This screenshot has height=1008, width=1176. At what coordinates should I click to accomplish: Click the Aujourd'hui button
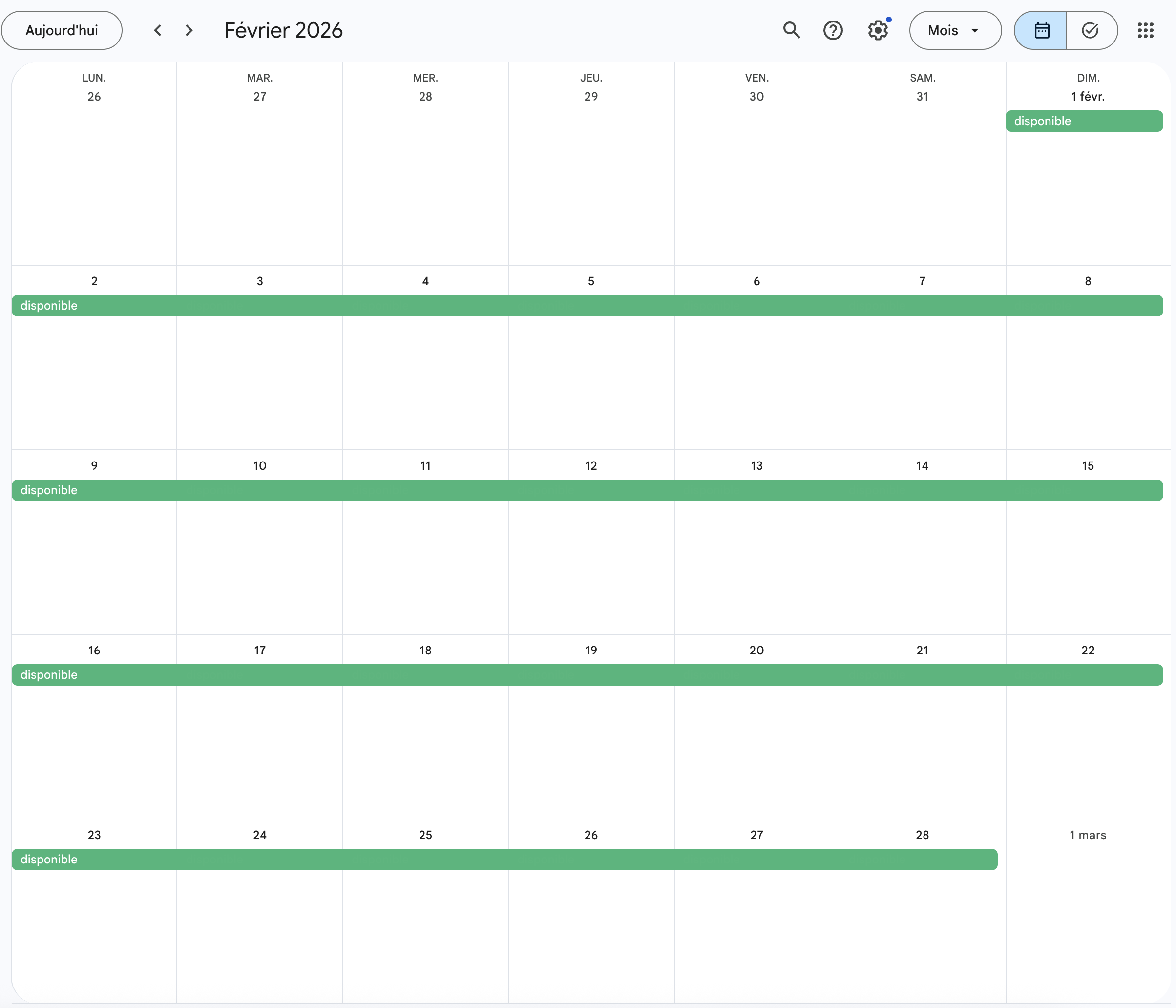pyautogui.click(x=62, y=30)
